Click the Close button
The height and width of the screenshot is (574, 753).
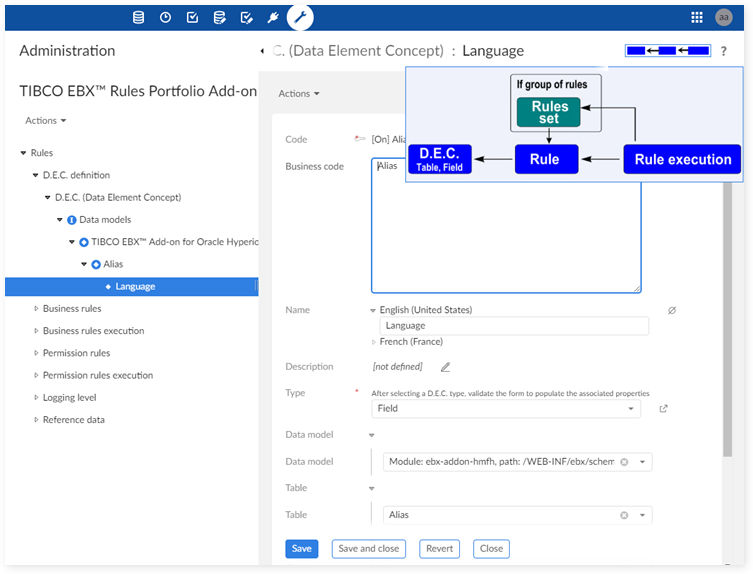coord(491,549)
